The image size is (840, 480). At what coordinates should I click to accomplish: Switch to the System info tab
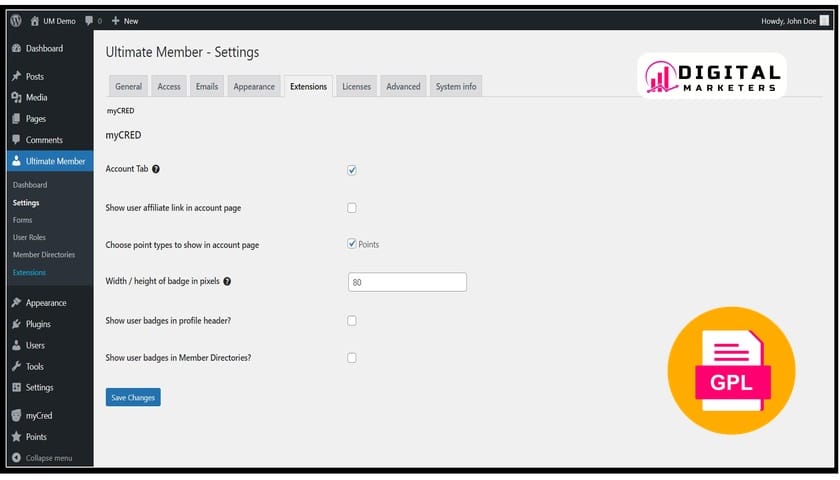456,86
